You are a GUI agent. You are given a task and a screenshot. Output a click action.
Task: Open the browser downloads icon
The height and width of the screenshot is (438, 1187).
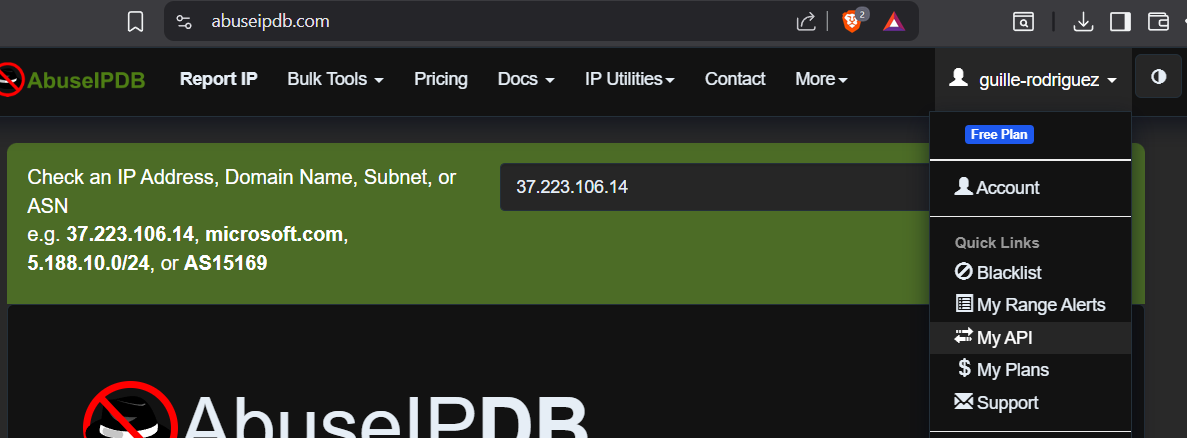click(1083, 21)
